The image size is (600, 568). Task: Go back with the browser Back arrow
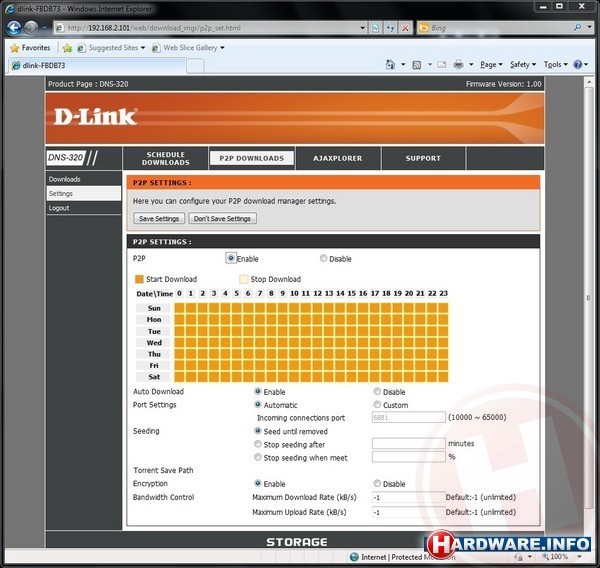14,28
